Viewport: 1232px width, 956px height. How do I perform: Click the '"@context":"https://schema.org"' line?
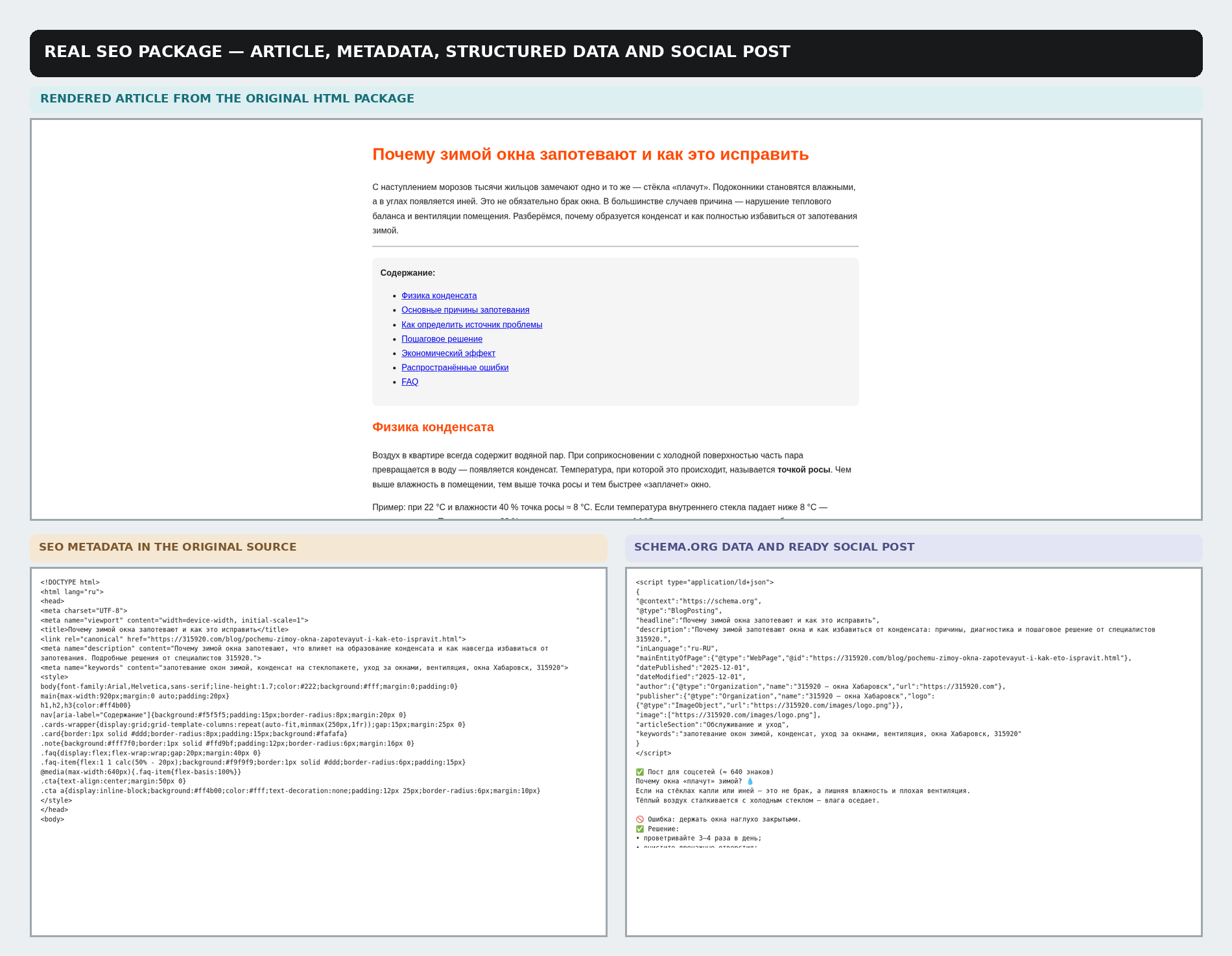[x=699, y=601]
